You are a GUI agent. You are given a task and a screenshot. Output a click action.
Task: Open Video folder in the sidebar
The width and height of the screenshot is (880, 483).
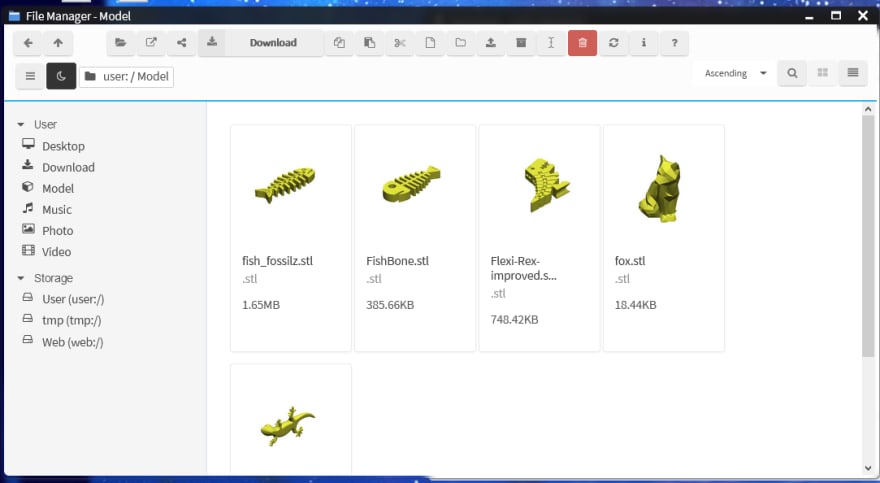pos(47,252)
